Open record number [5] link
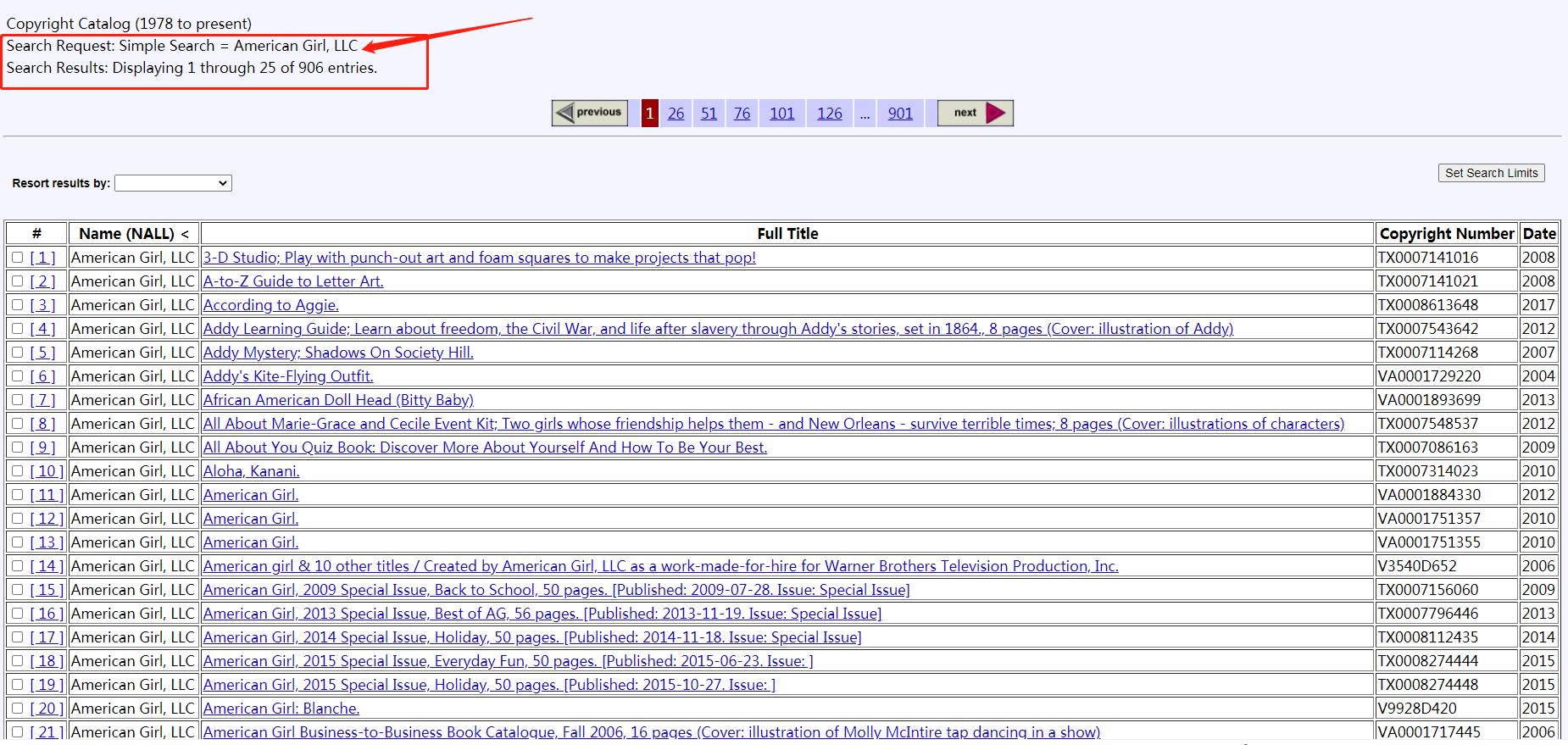1568x745 pixels. tap(42, 353)
